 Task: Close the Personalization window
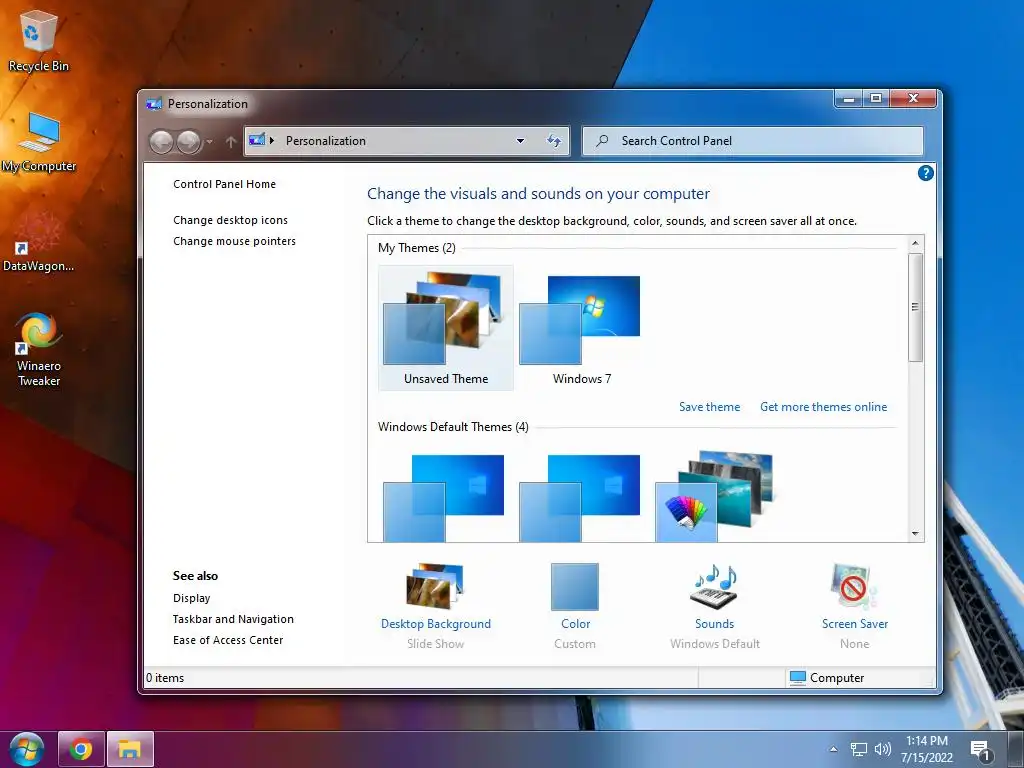(914, 99)
